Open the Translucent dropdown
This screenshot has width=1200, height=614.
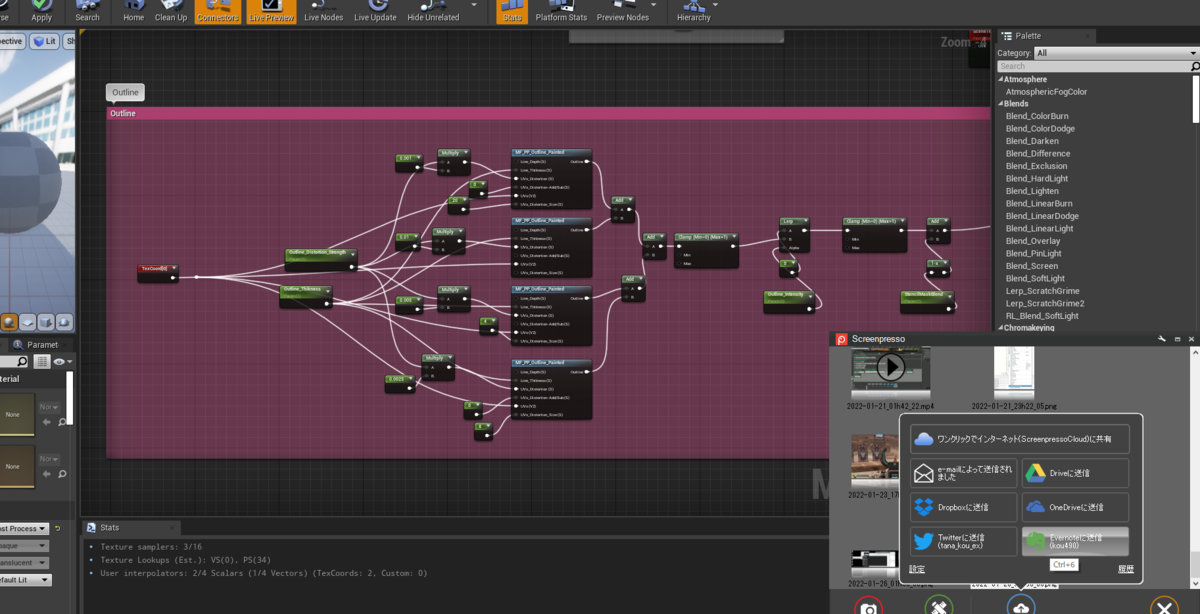(22, 563)
